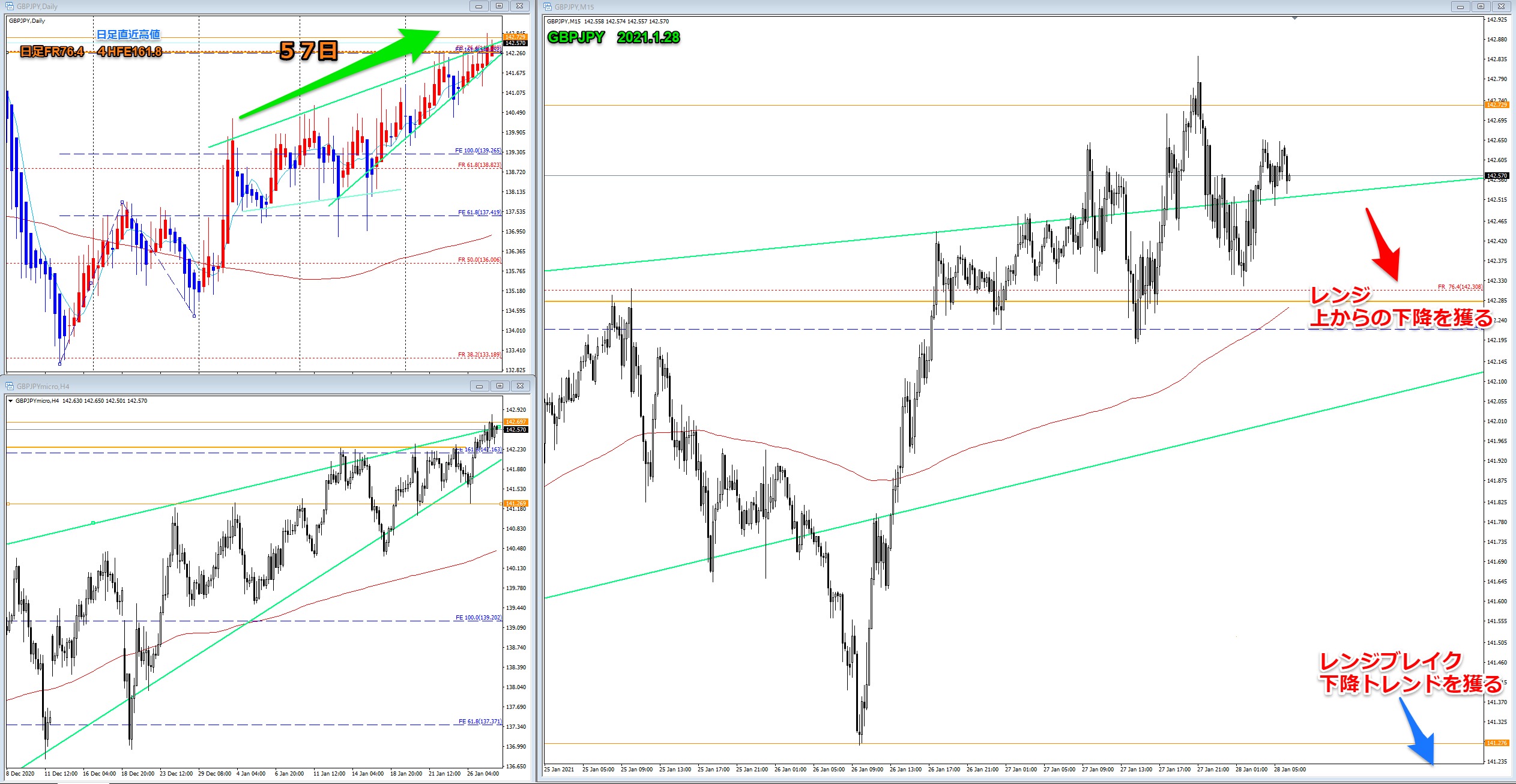
Task: Click the orange 141.269 price tag on H4 chart
Action: tap(515, 504)
